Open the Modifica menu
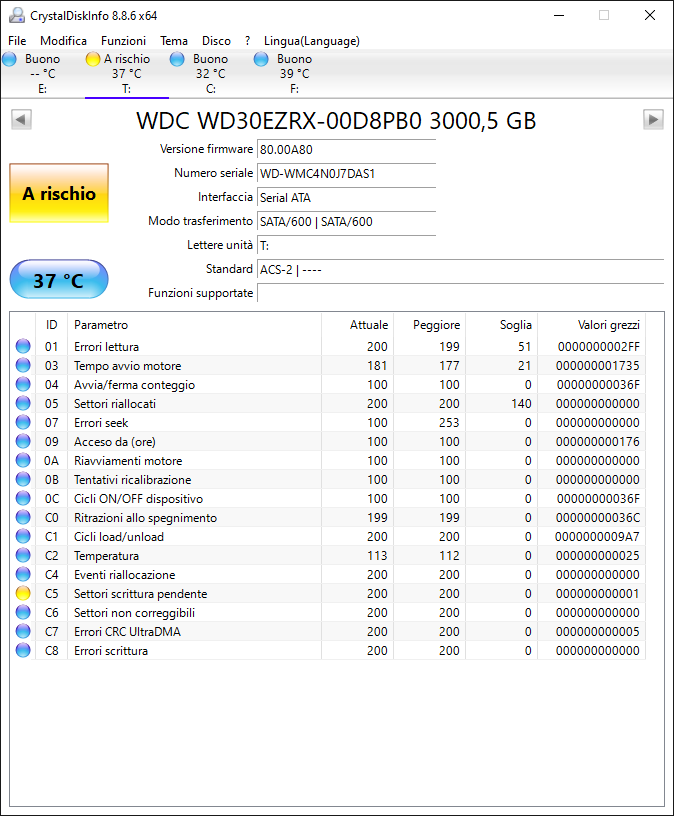 (63, 41)
